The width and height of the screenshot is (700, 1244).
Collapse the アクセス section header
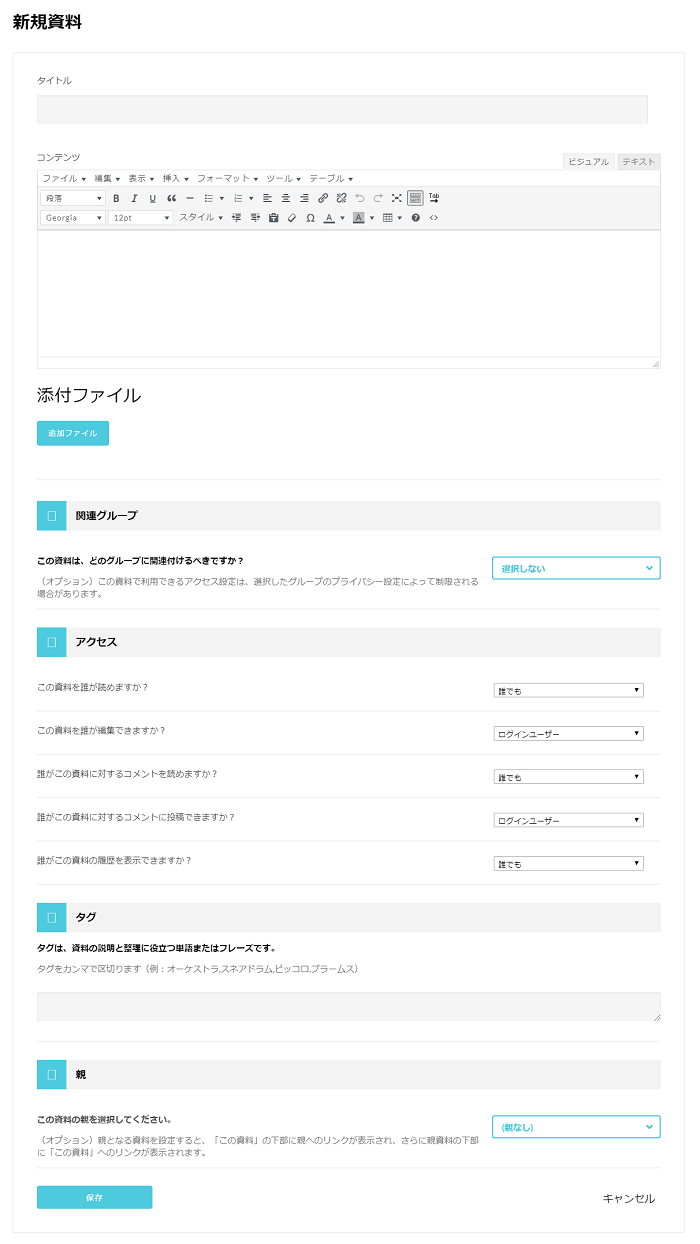click(x=349, y=642)
